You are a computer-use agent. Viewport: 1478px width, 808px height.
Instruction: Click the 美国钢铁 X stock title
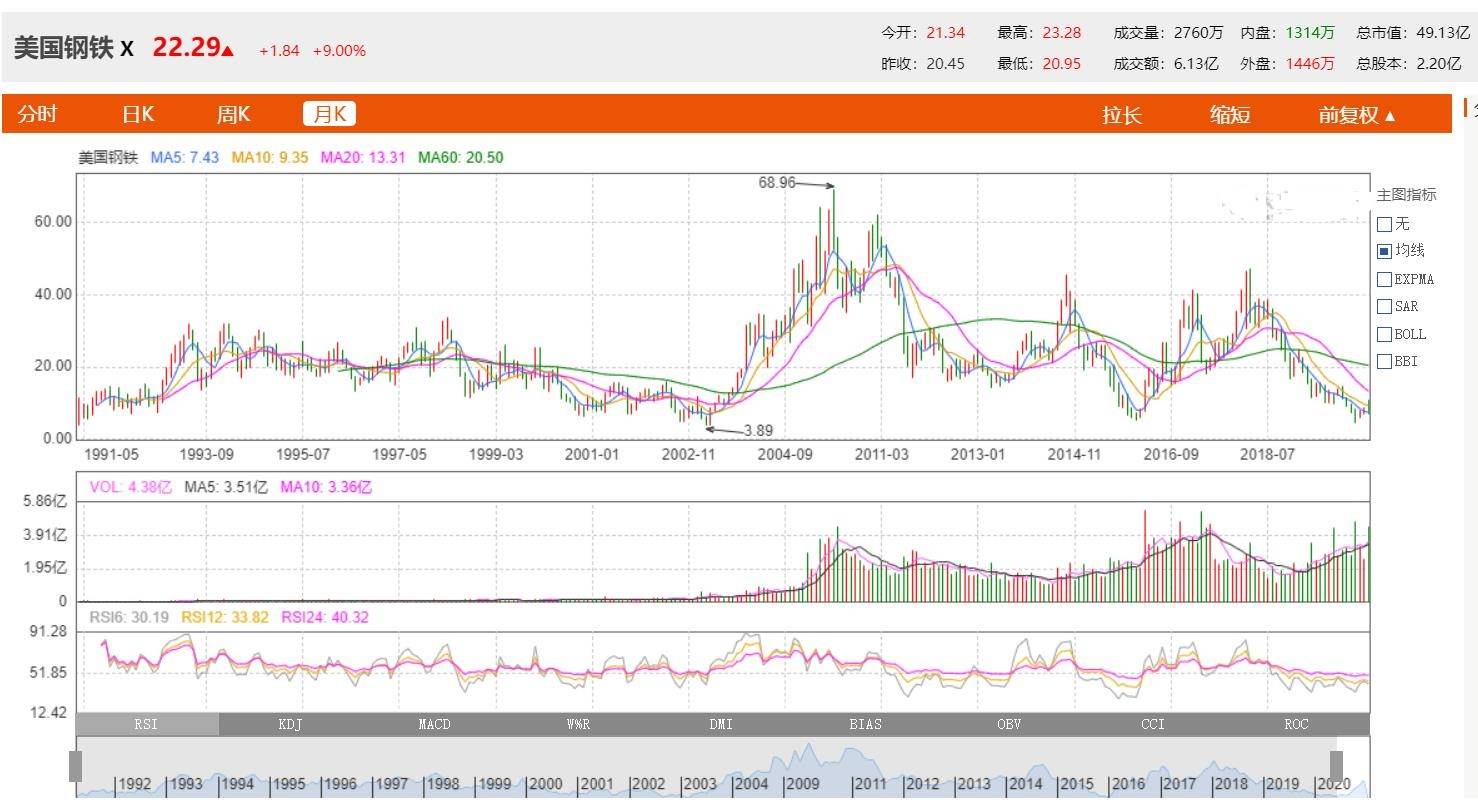[x=73, y=48]
